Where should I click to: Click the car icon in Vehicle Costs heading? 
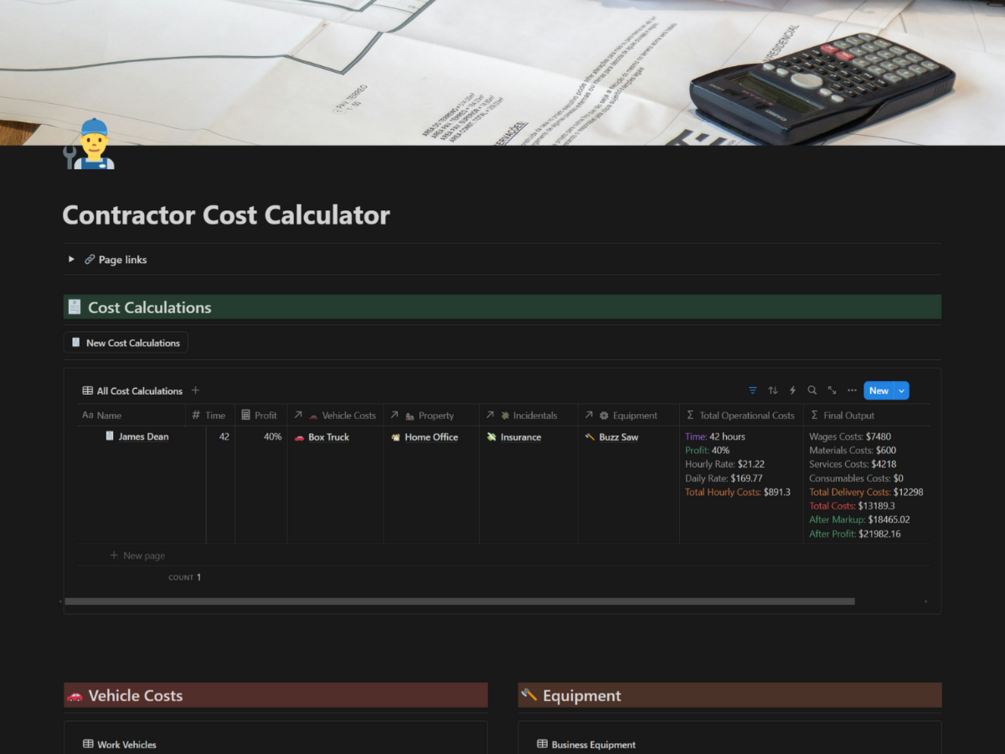75,696
